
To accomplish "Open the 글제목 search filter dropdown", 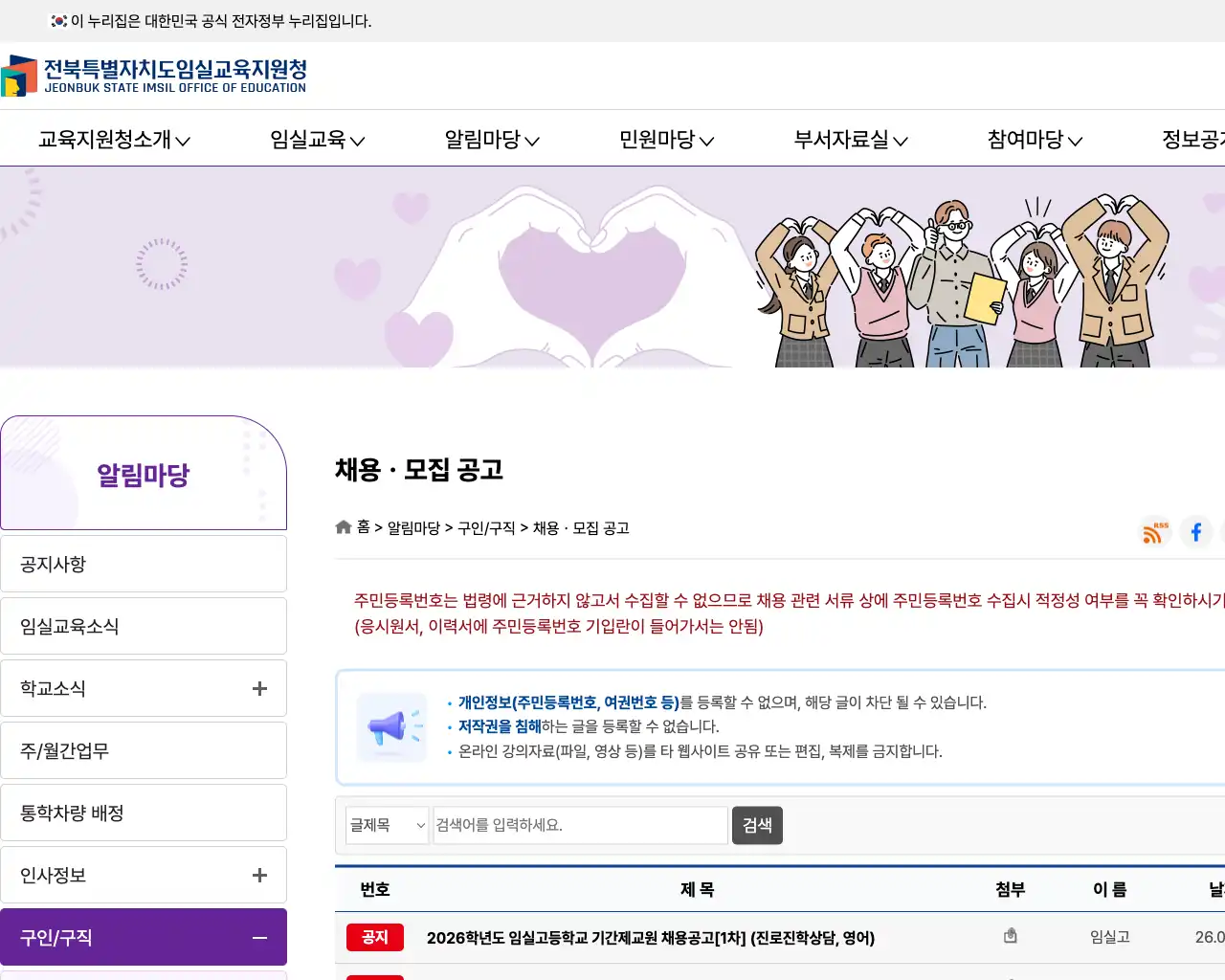I will click(x=387, y=825).
